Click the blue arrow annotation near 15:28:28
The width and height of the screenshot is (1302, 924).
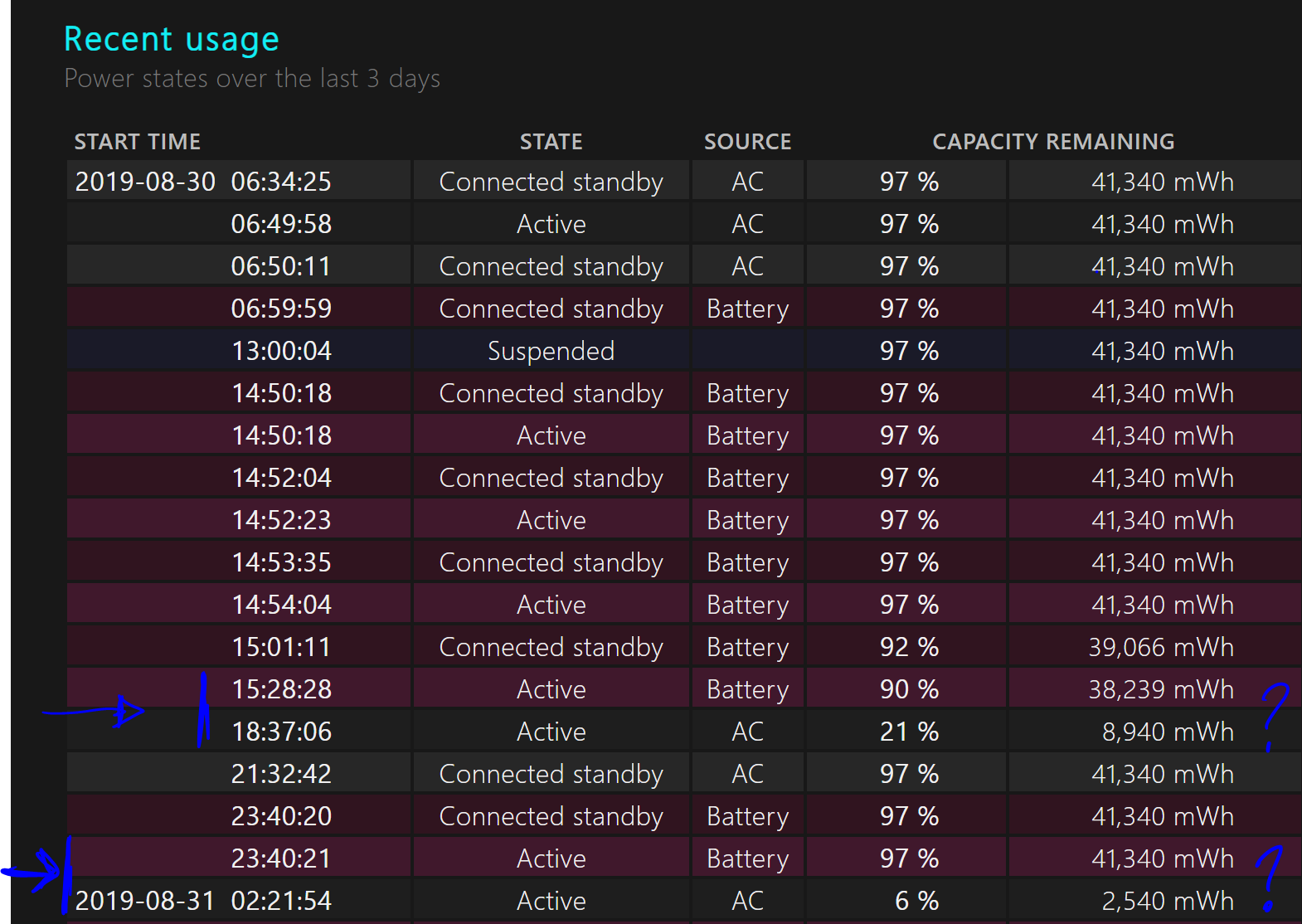pos(93,711)
